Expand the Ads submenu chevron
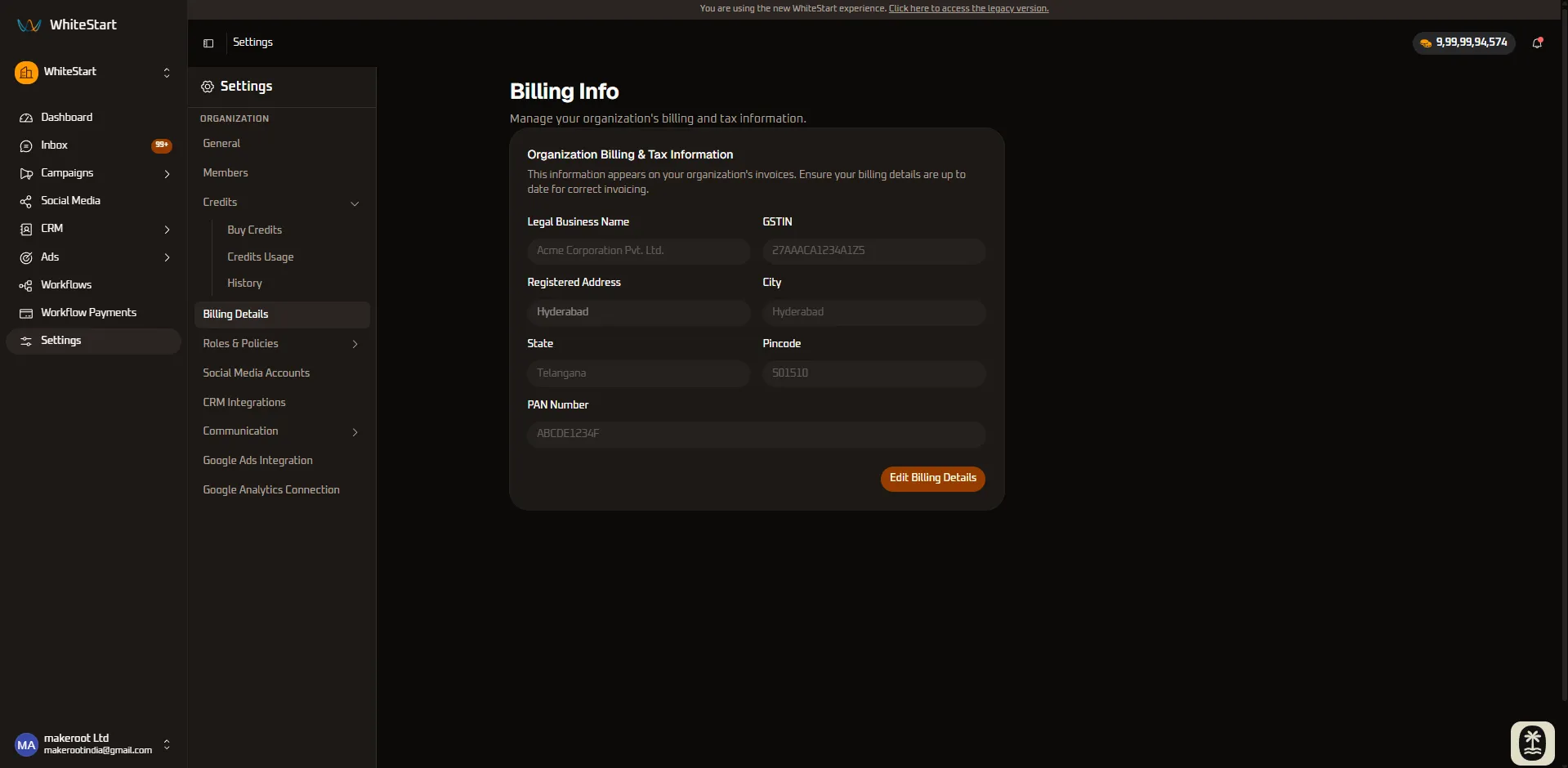 coord(167,257)
